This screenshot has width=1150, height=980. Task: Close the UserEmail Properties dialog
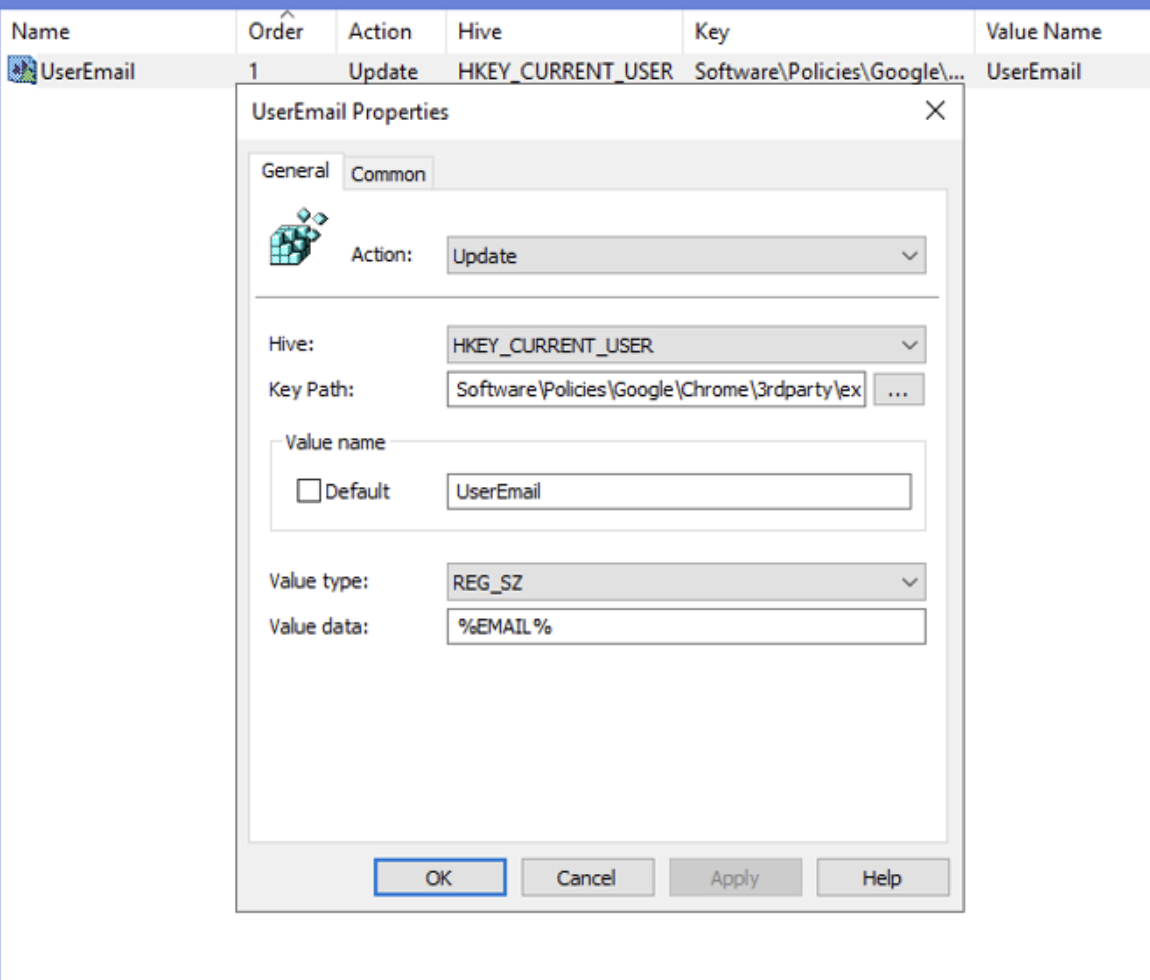coord(935,111)
